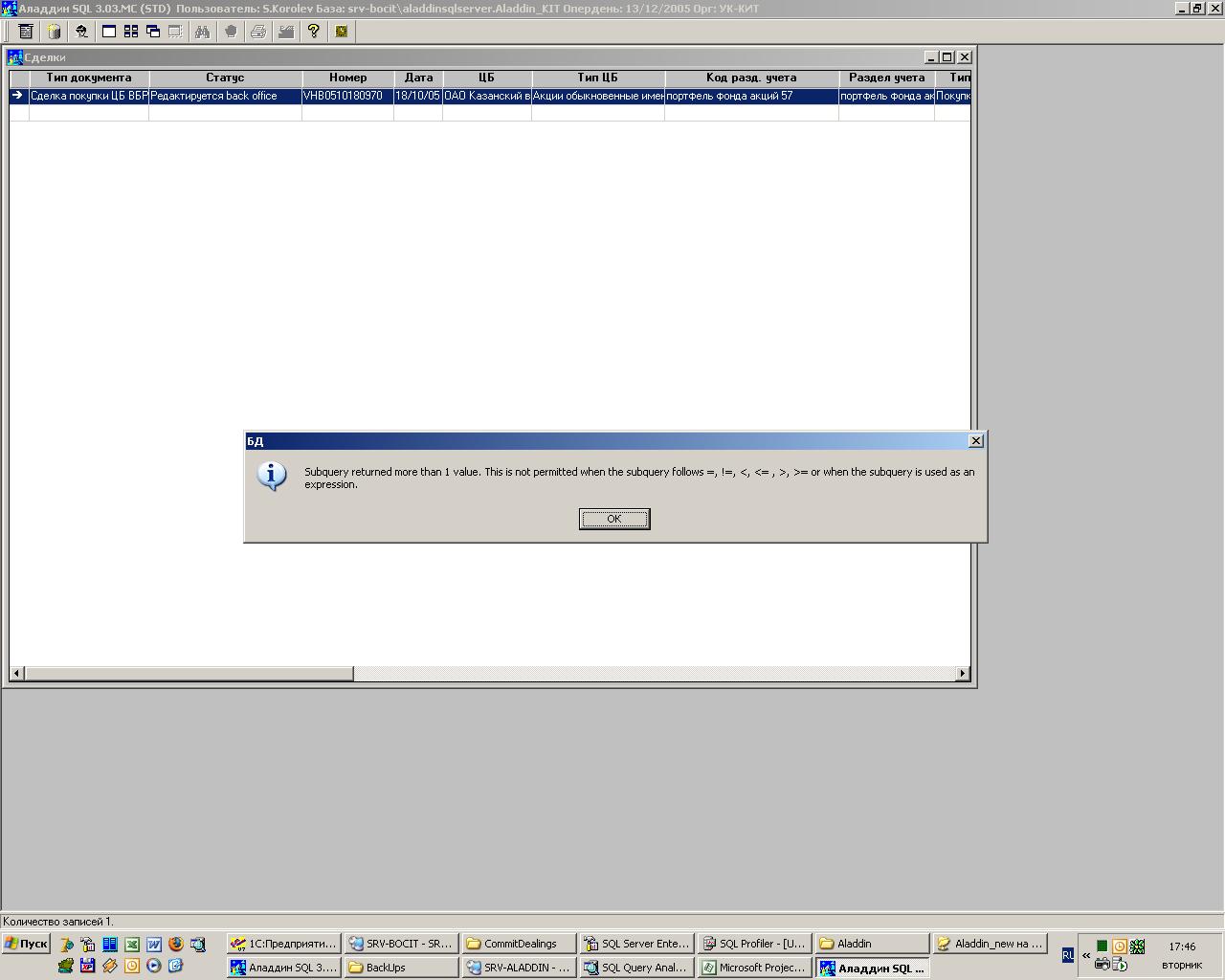Click the tile windows toolbar icon

[x=131, y=32]
